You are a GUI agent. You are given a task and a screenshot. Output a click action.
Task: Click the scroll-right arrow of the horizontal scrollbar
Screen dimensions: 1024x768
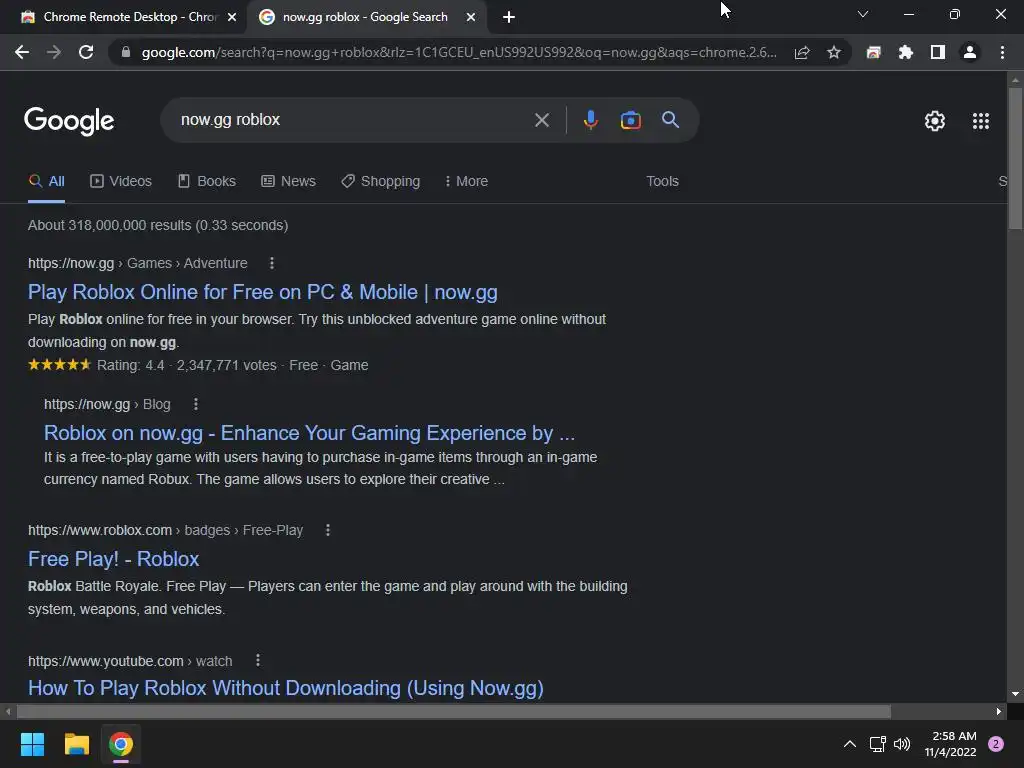999,711
